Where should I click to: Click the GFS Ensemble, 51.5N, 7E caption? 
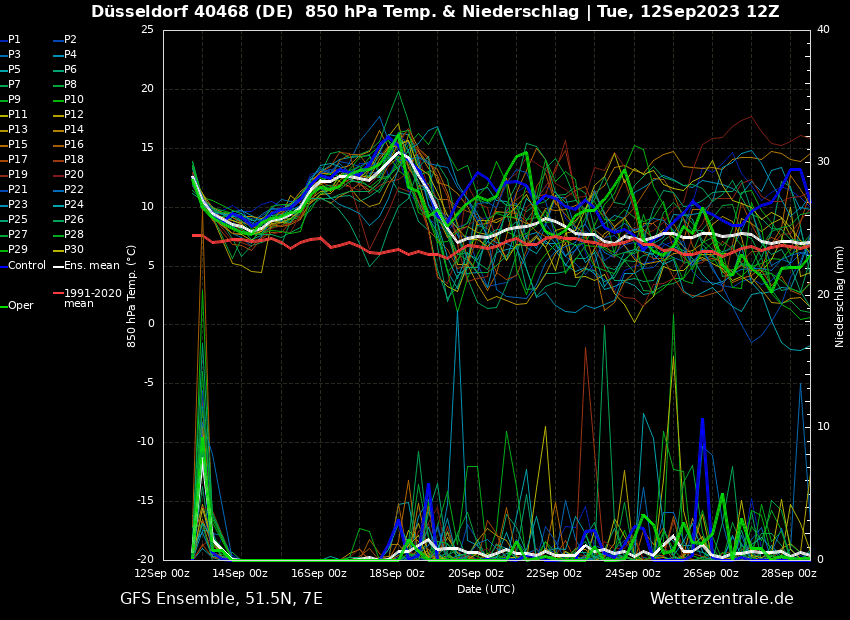(x=221, y=599)
